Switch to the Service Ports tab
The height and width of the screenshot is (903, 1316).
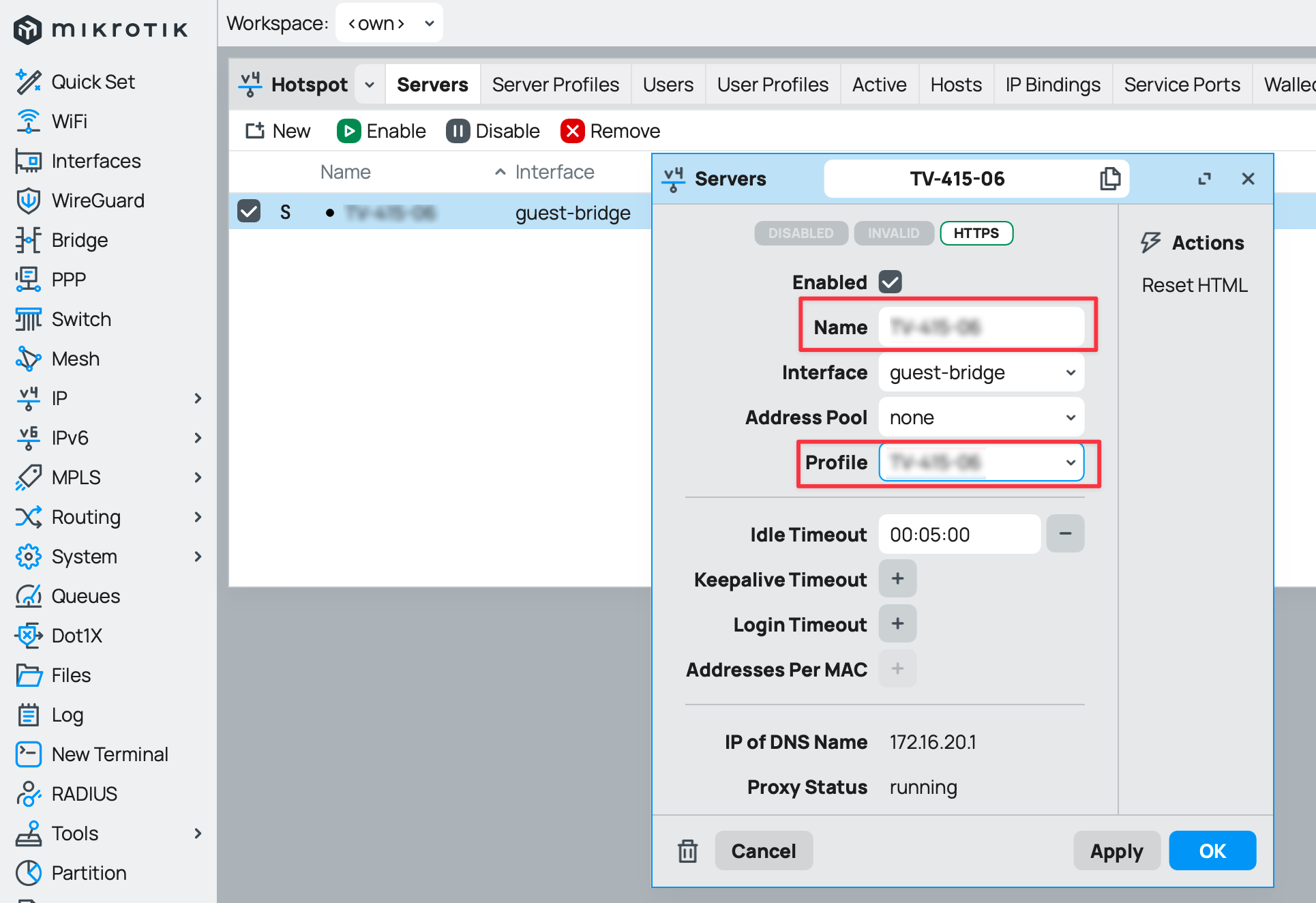pos(1182,85)
